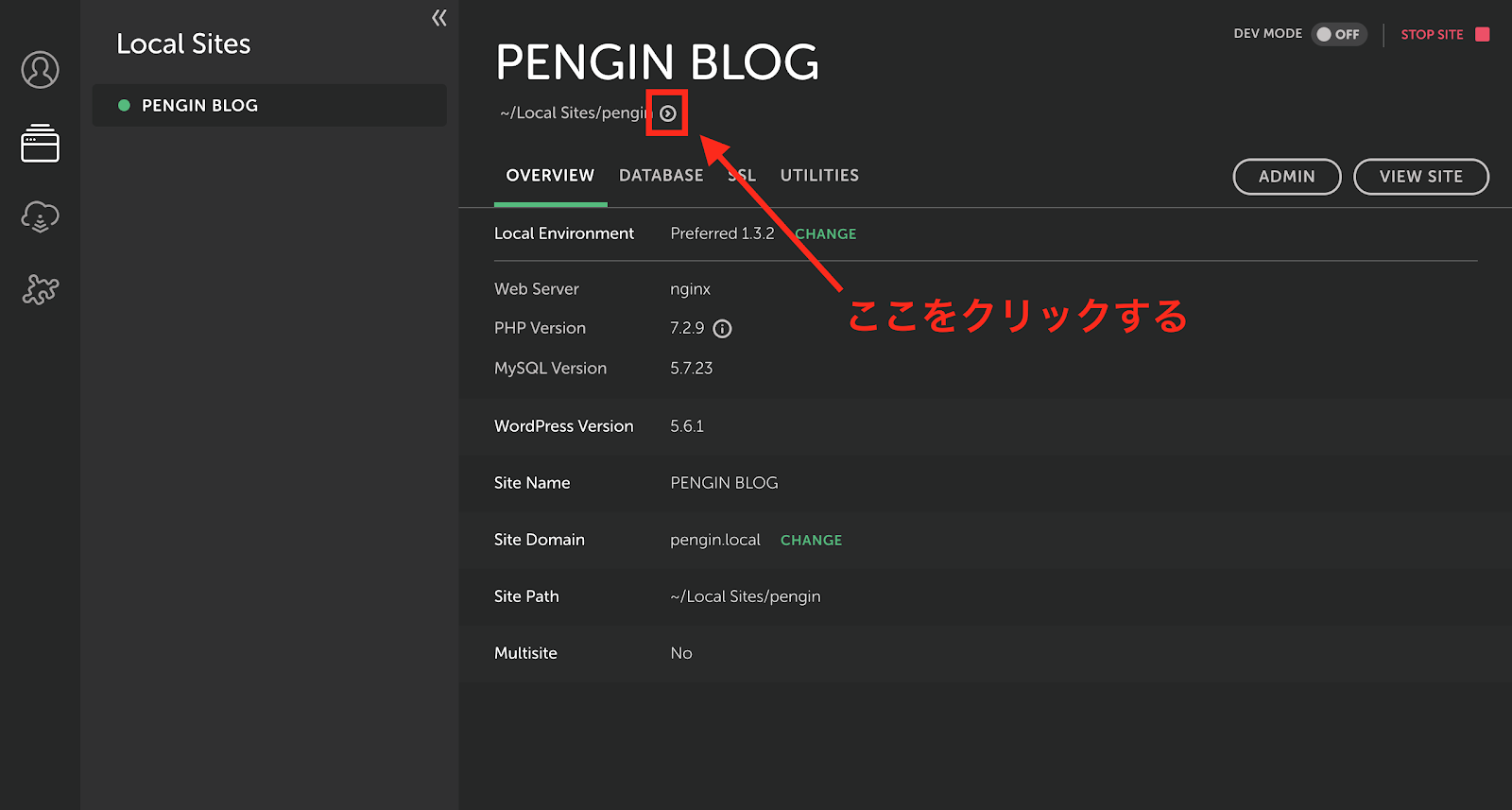Select the Local Sites window icon
1512x810 pixels.
(x=40, y=144)
